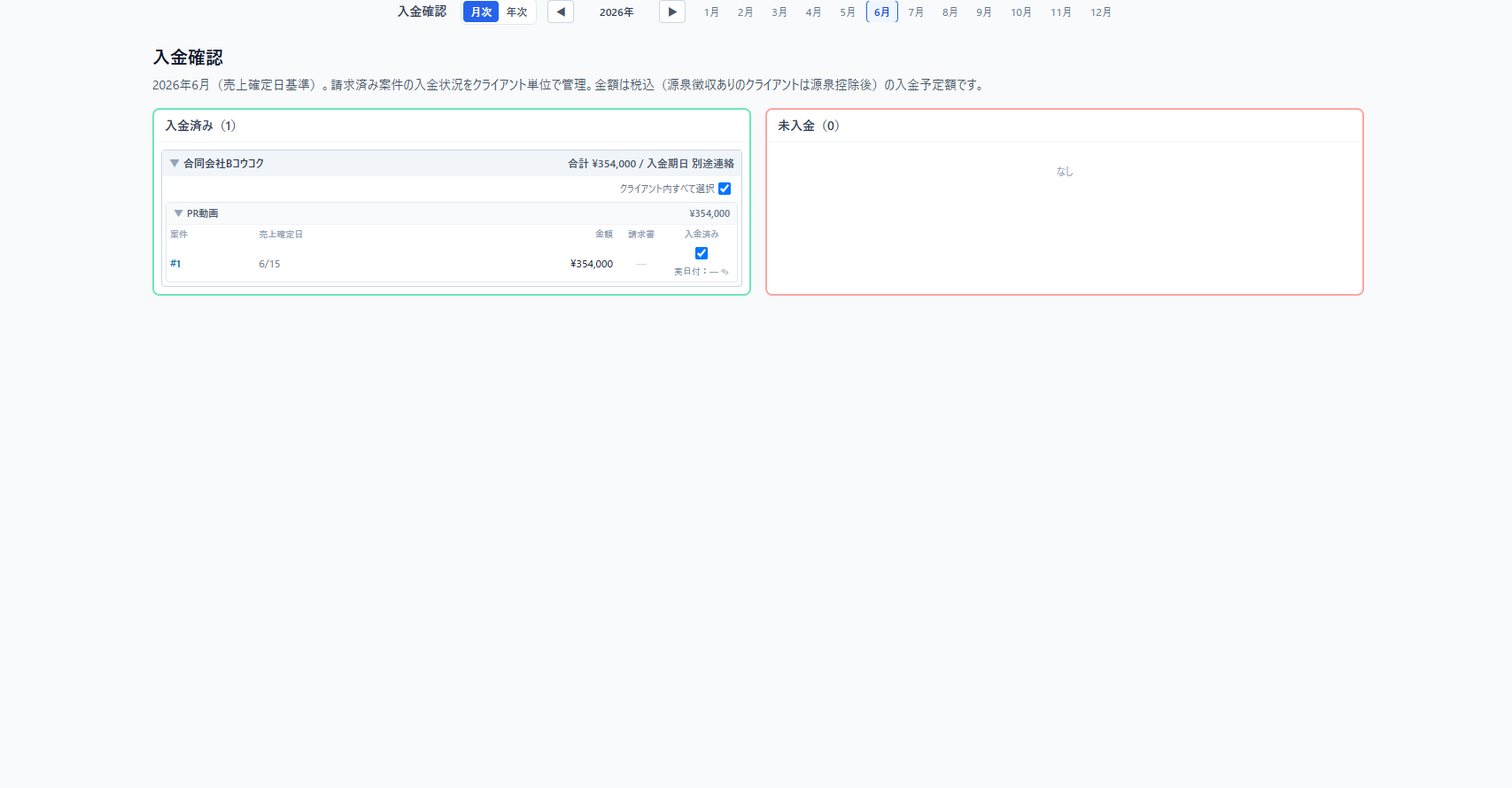The height and width of the screenshot is (788, 1512).
Task: Select the 7月 tab
Action: [916, 12]
